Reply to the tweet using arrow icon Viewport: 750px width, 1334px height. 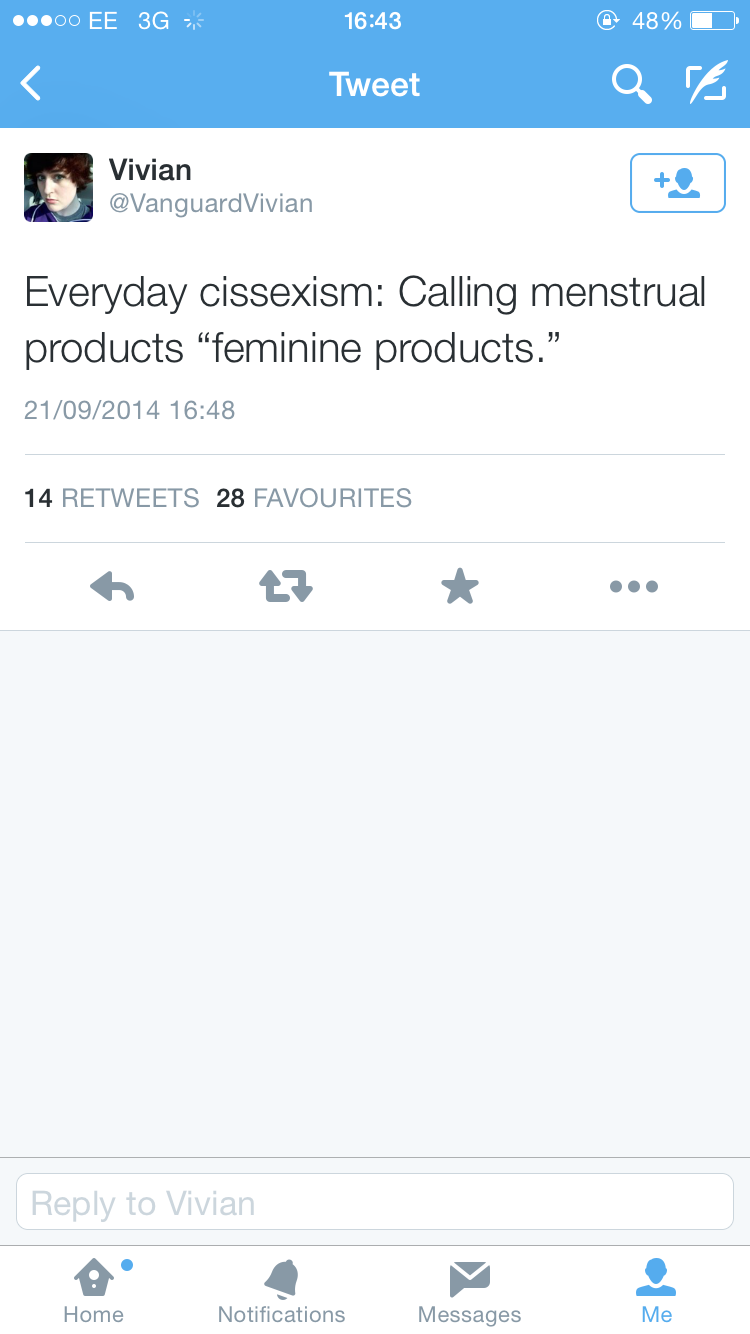click(x=112, y=587)
